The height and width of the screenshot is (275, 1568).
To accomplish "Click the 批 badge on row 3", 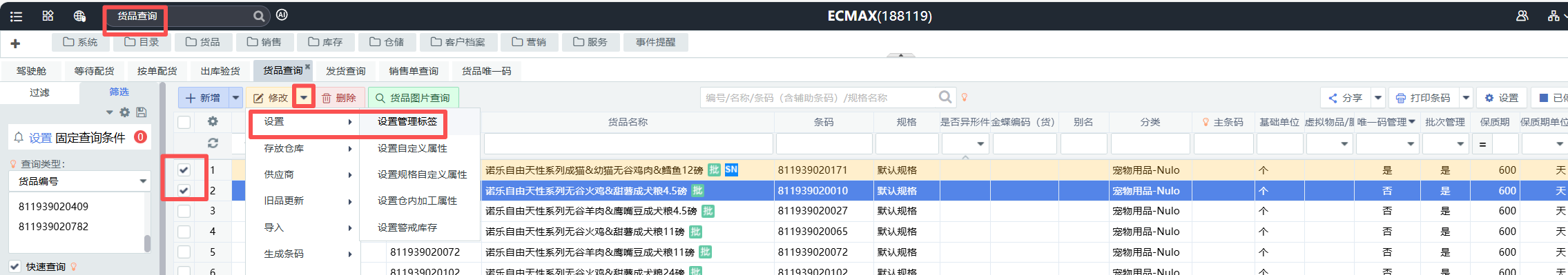I will 708,211.
